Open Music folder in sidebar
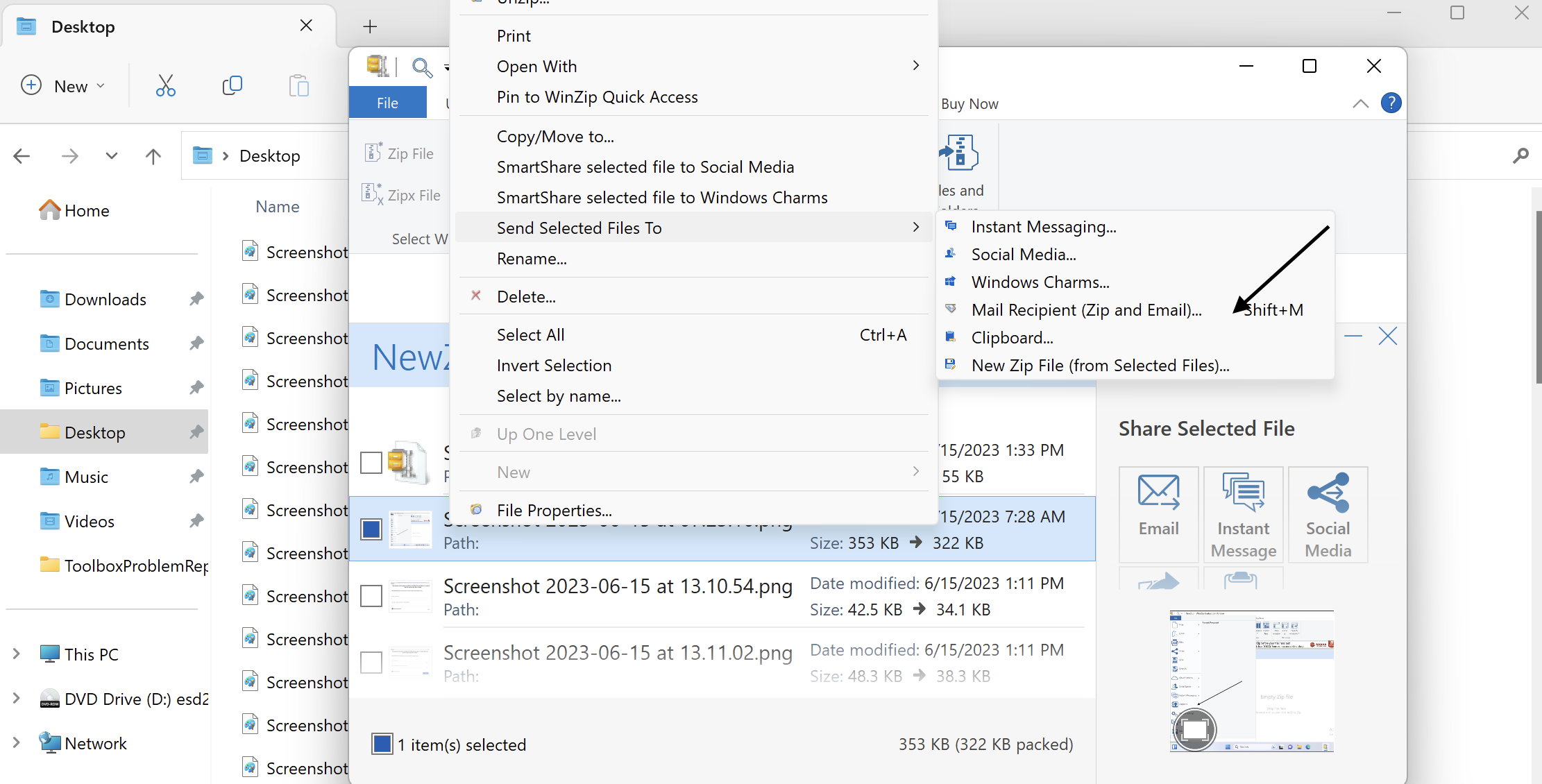This screenshot has height=784, width=1542. pos(86,477)
